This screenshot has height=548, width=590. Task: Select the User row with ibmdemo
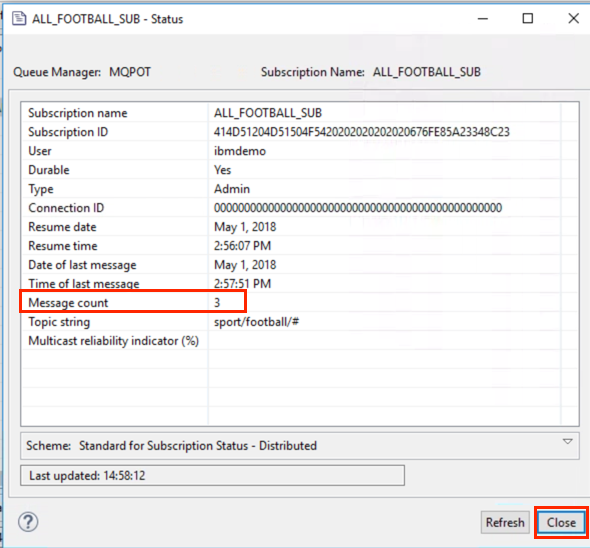[x=300, y=151]
